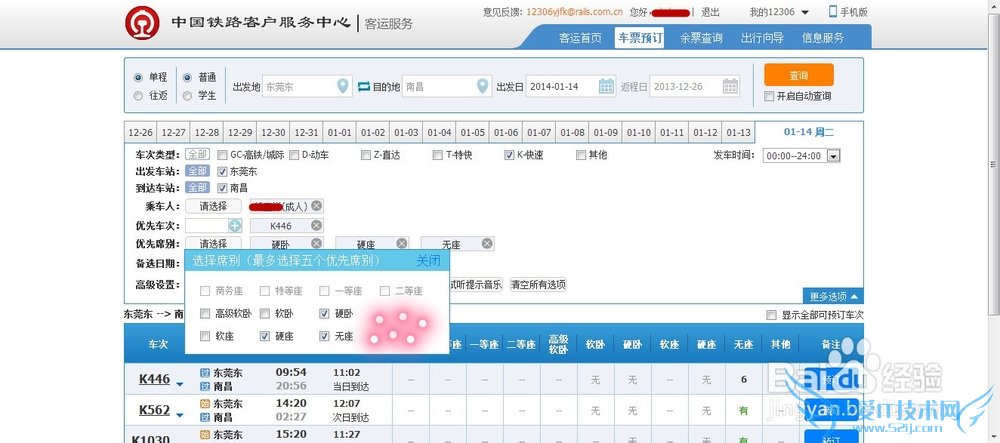Uncheck 硬卧 in the seat popup
Image resolution: width=1000 pixels, height=443 pixels.
(x=324, y=313)
